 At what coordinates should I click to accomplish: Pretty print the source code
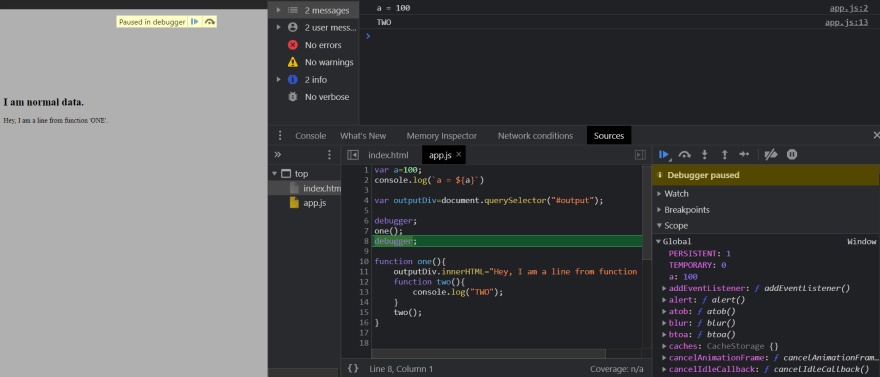coord(353,369)
